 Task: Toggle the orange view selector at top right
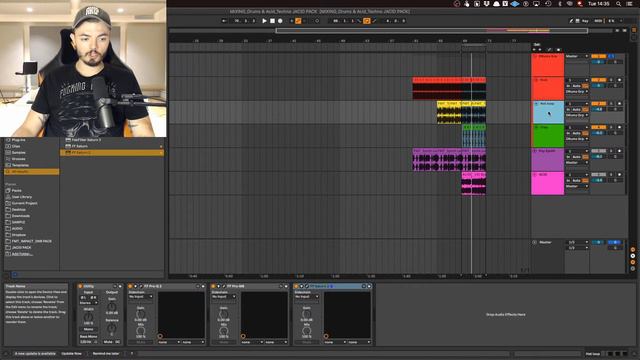pyautogui.click(x=634, y=30)
